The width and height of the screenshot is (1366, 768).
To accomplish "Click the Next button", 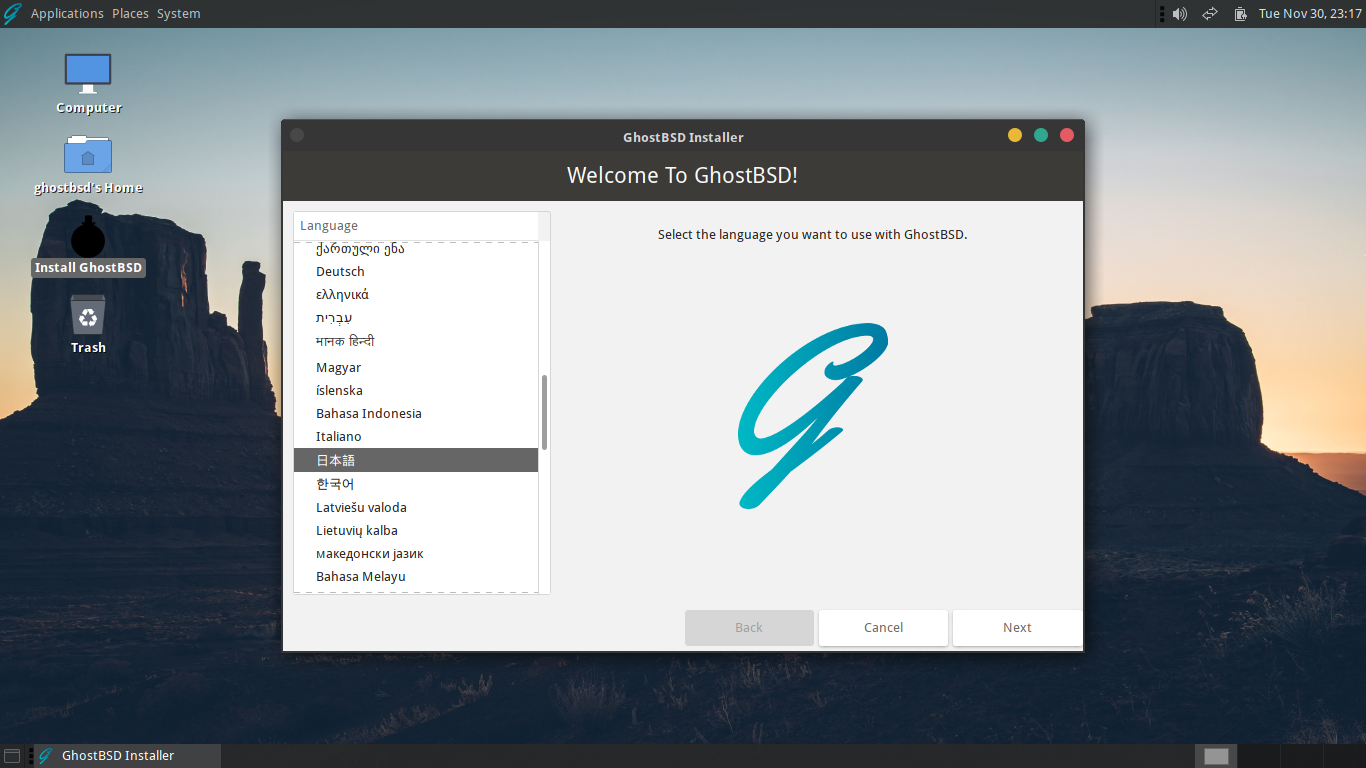I will 1017,628.
